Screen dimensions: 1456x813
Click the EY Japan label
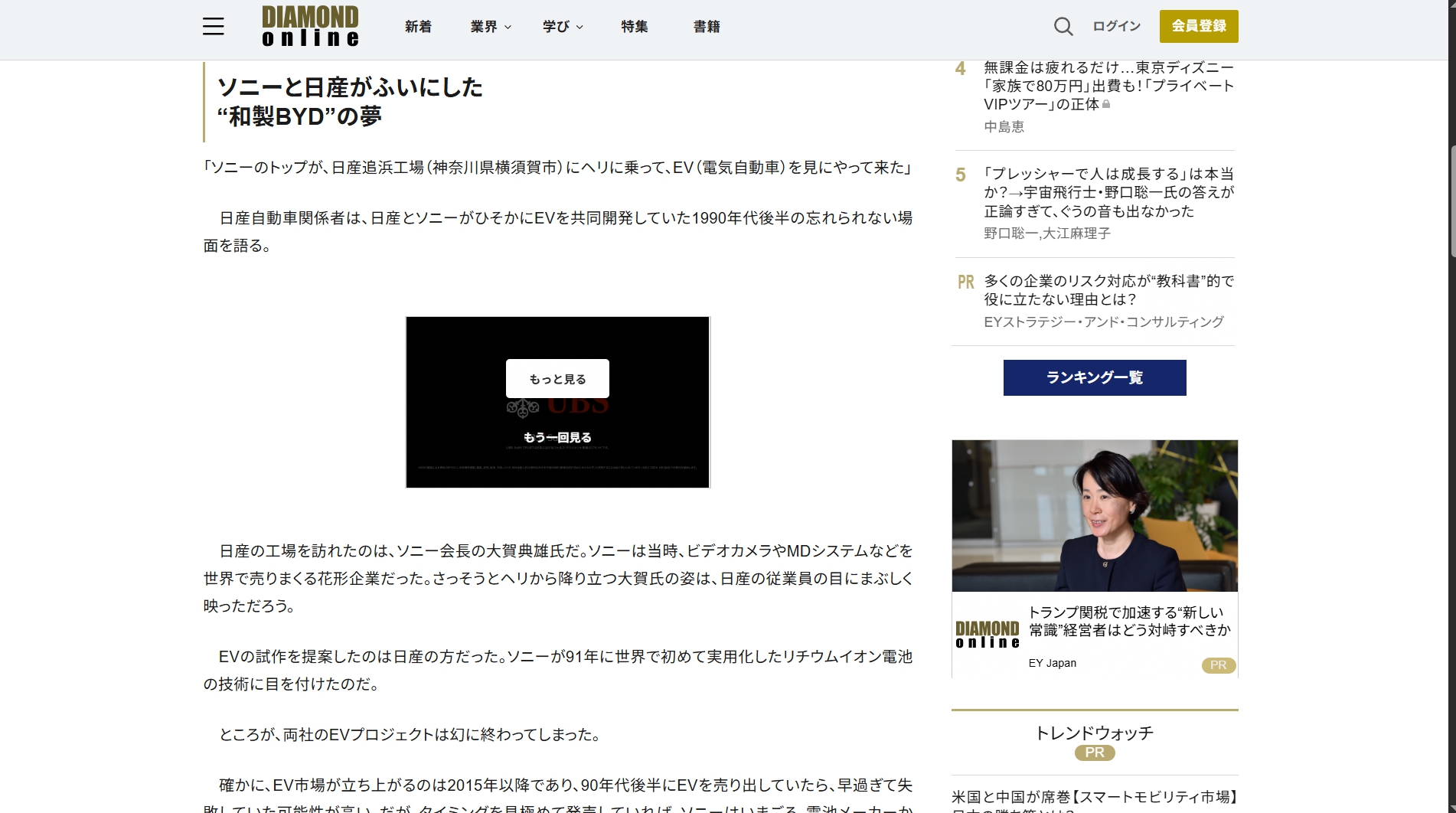(x=1052, y=663)
